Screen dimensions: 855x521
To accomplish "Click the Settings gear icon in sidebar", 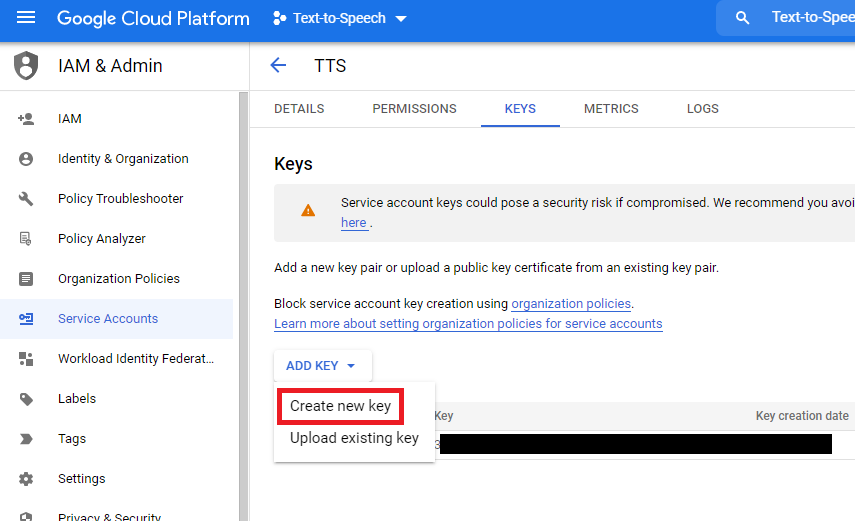I will point(26,479).
